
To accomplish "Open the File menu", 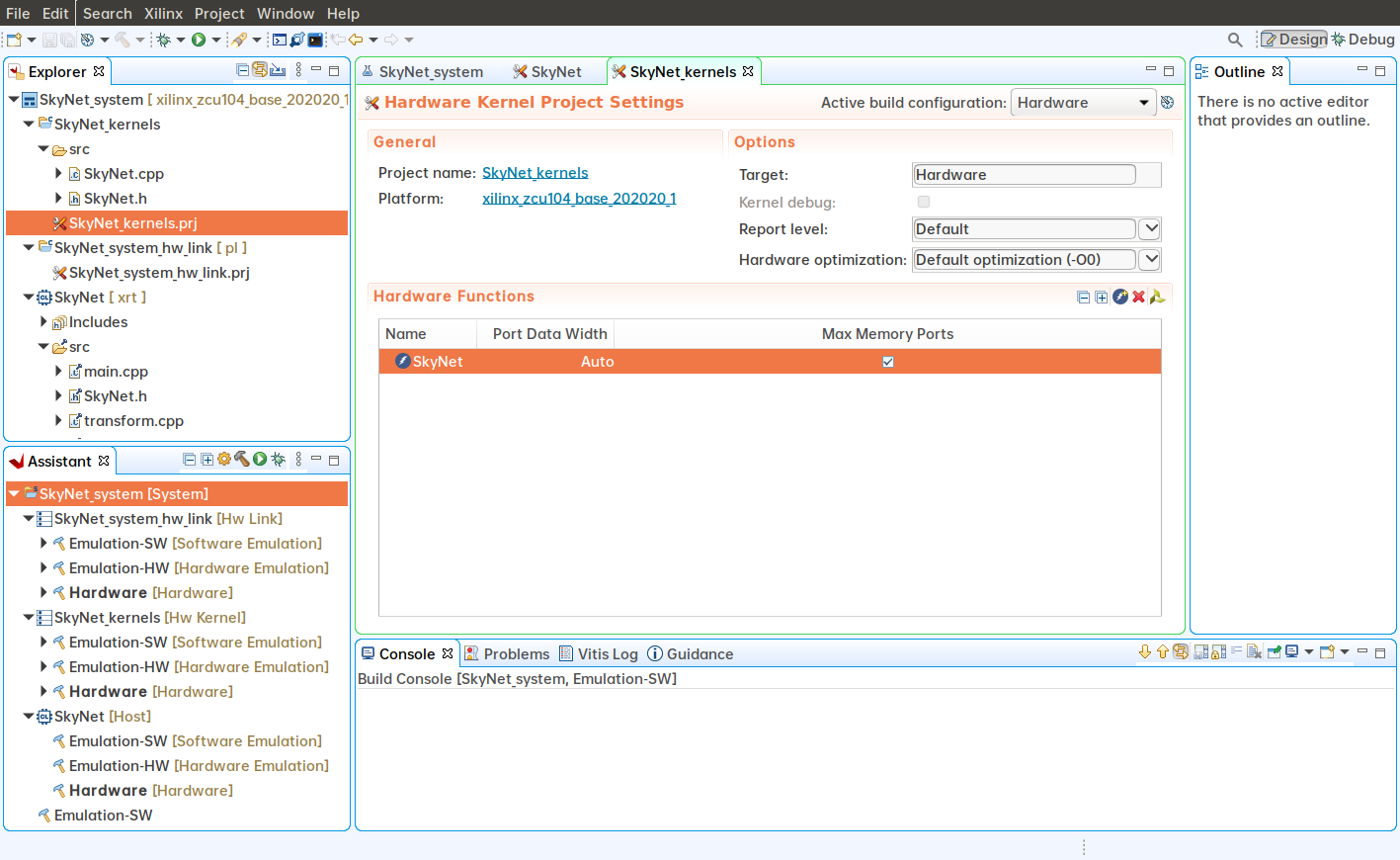I will click(x=18, y=13).
